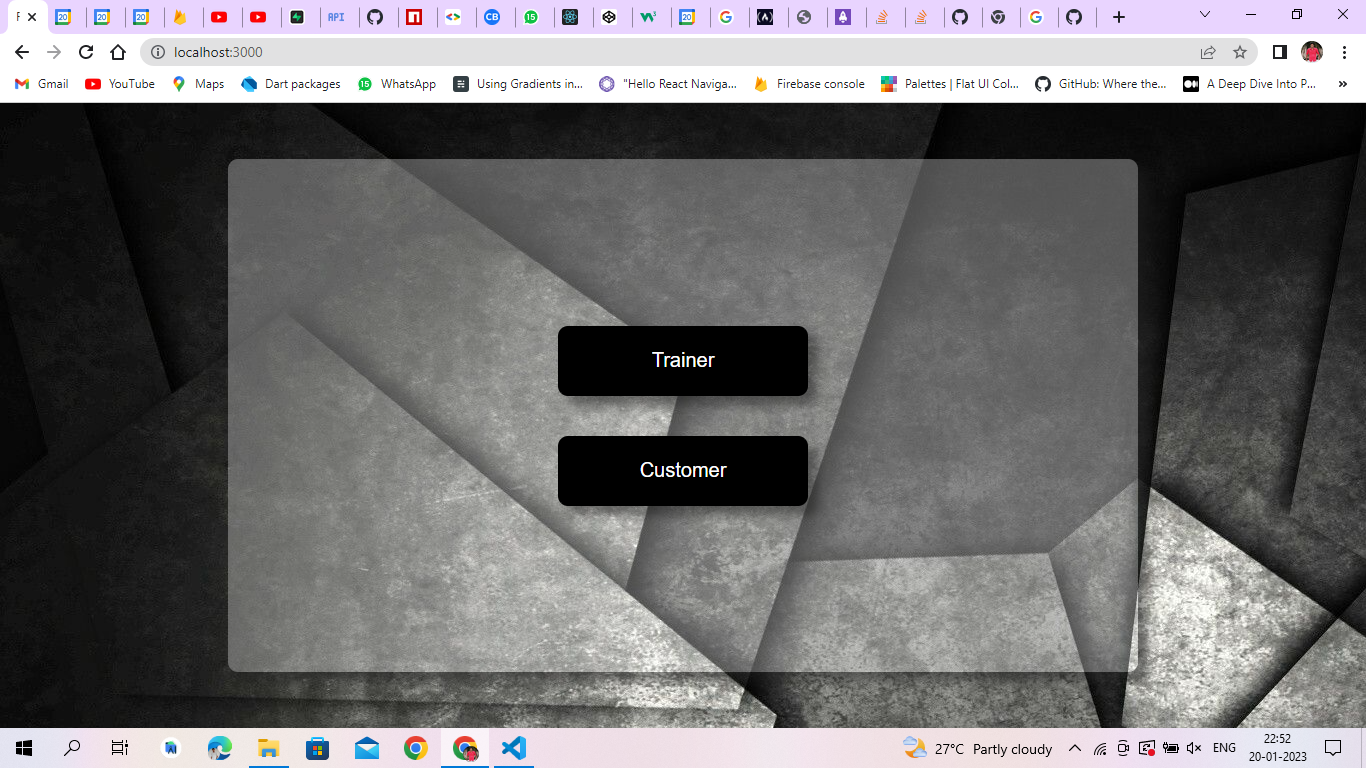Switch to the API tab
Image resolution: width=1366 pixels, height=768 pixels.
click(336, 17)
